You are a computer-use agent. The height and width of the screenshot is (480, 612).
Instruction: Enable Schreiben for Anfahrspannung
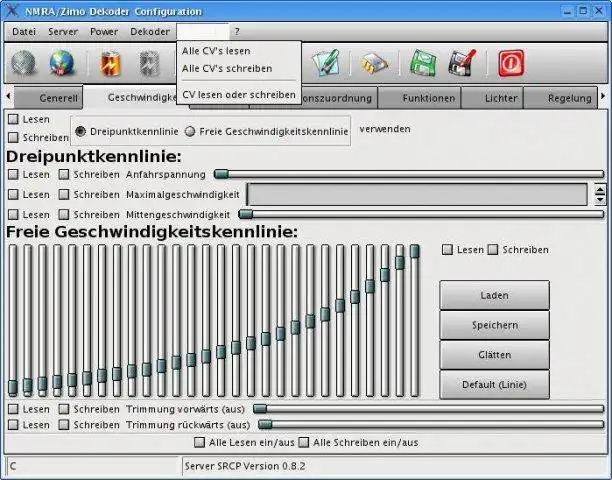64,174
